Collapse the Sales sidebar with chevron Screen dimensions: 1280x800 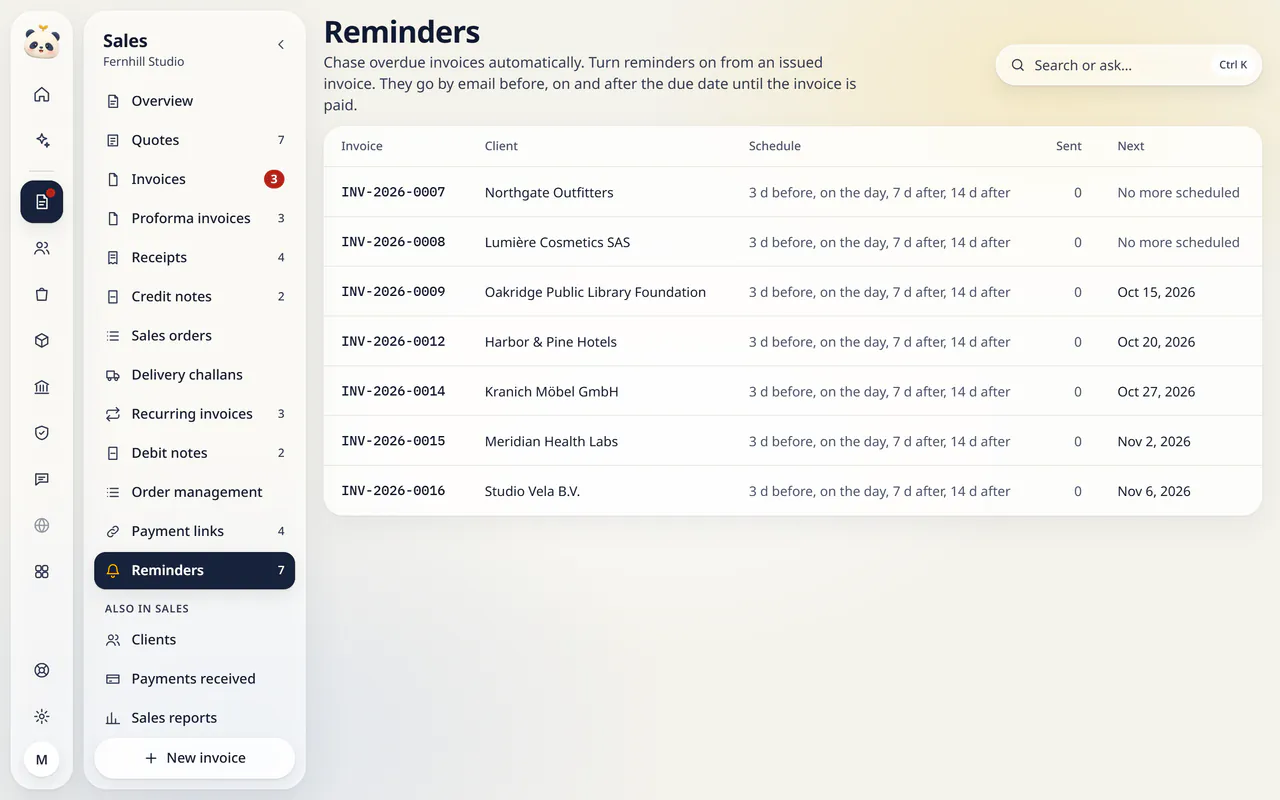281,45
